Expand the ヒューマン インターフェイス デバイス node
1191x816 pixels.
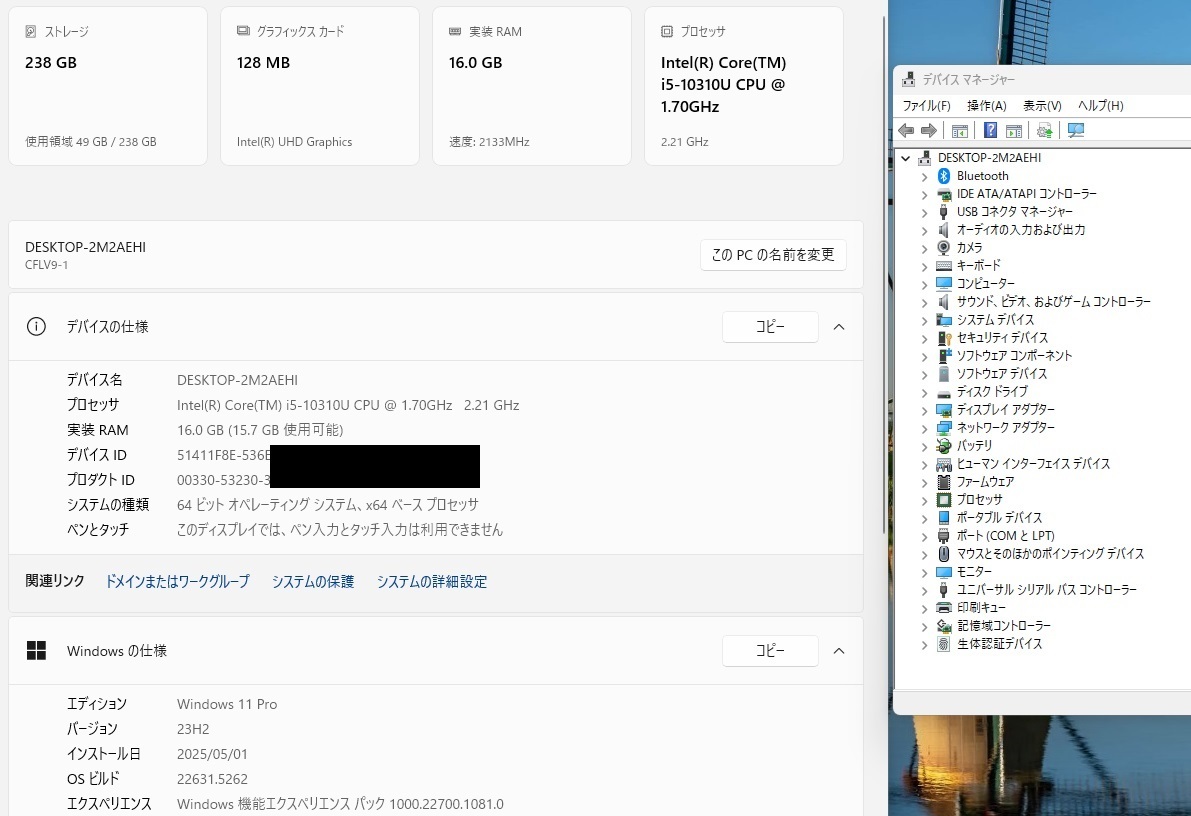924,464
